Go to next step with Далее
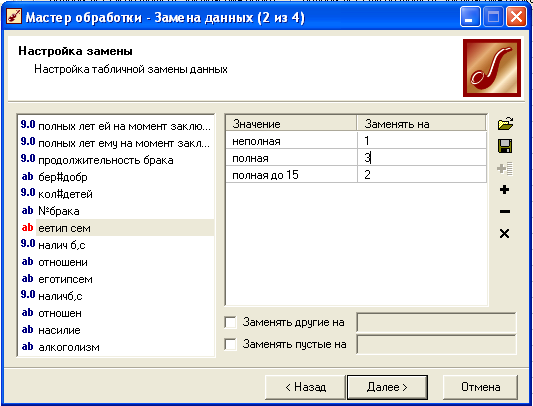This screenshot has height=406, width=533. point(387,387)
